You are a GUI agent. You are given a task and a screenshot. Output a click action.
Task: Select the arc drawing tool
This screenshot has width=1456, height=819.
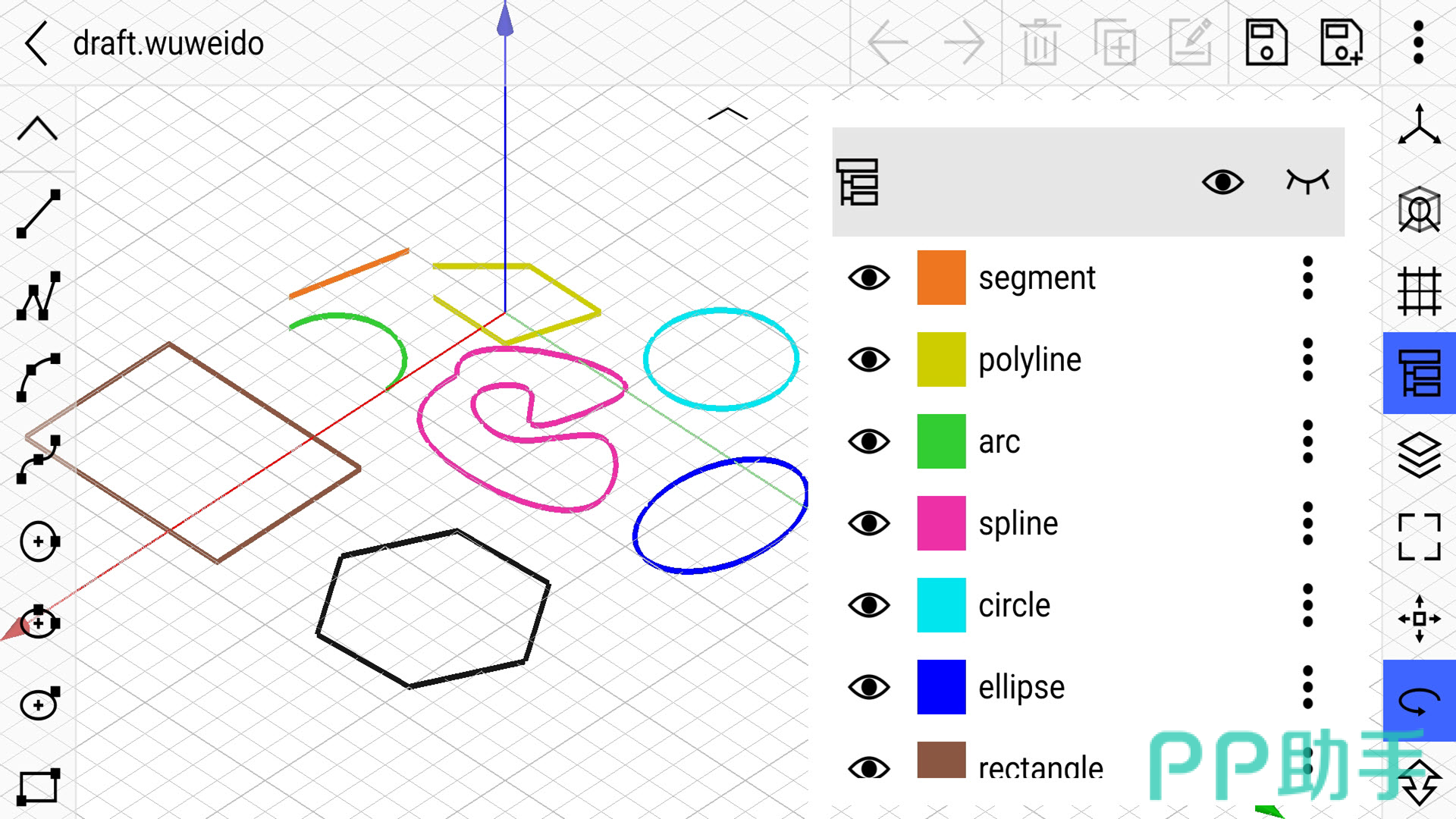coord(38,377)
